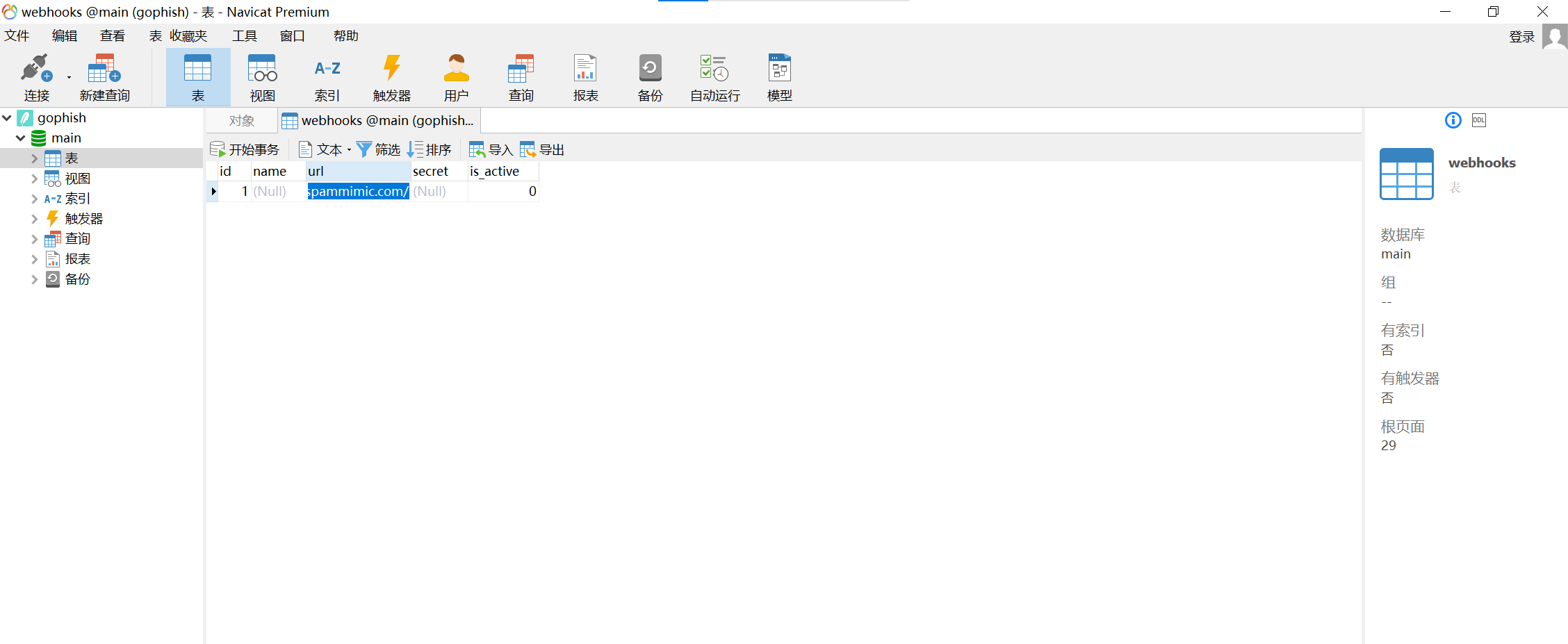
Task: Expand the Tables (表) tree node
Action: click(x=35, y=158)
